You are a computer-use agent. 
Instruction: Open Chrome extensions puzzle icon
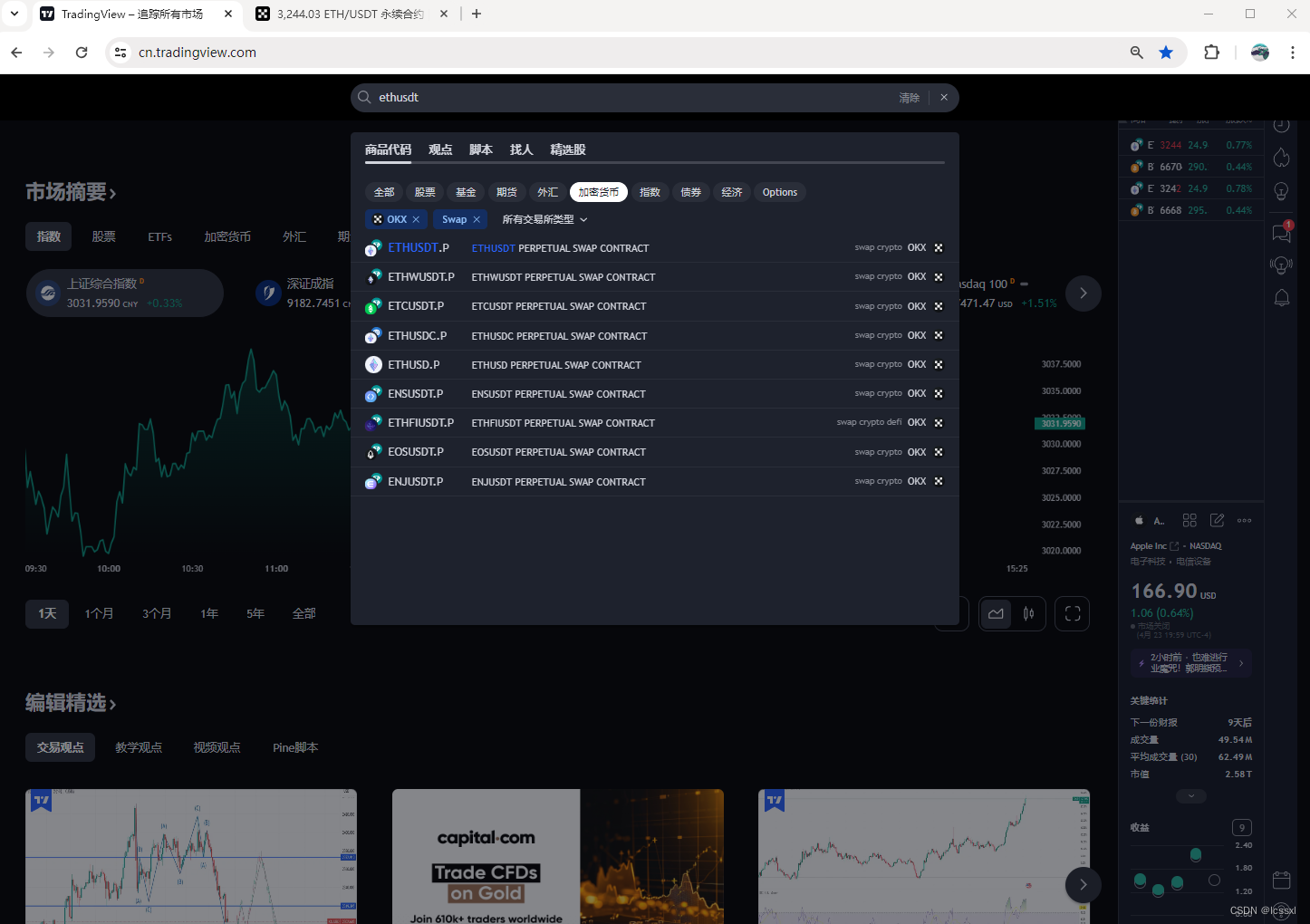[x=1211, y=53]
